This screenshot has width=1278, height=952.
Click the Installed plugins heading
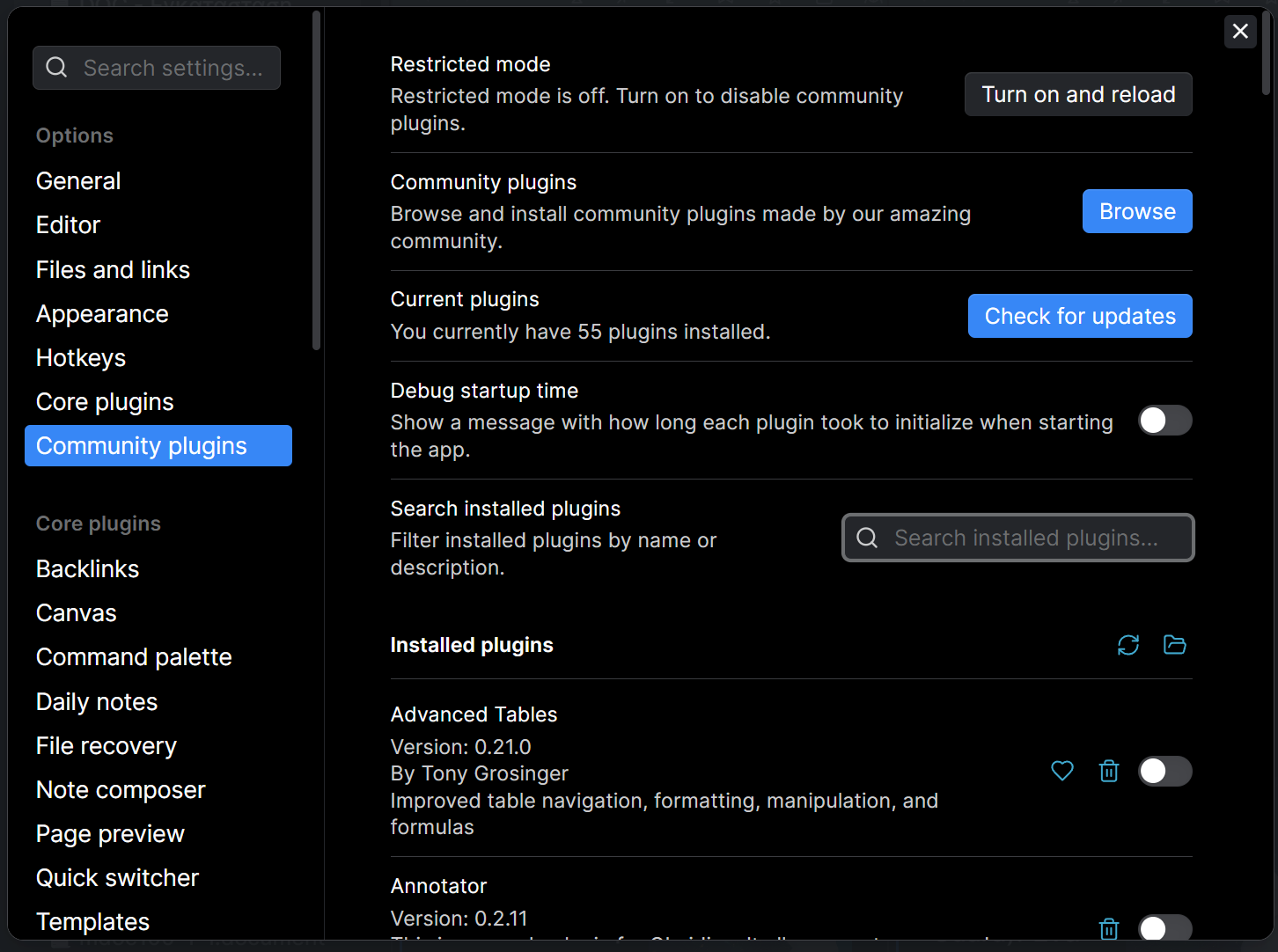(472, 645)
